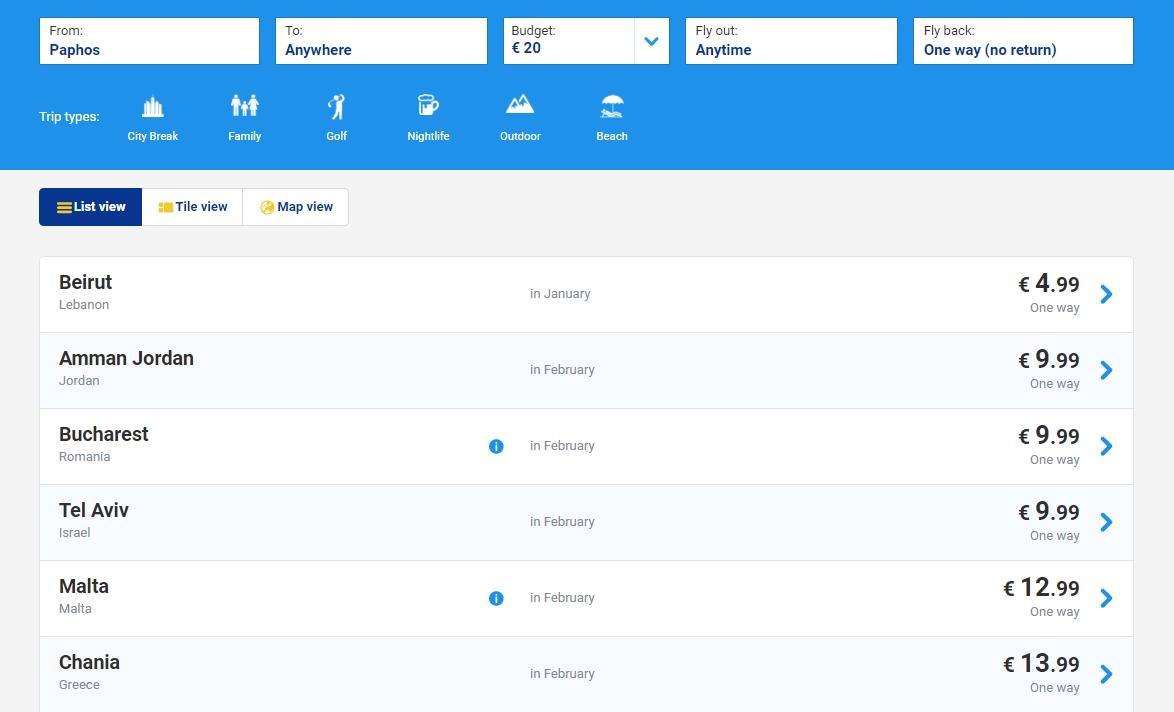Click the € 9.99 price for Bucharest
The width and height of the screenshot is (1174, 712).
click(x=1048, y=436)
